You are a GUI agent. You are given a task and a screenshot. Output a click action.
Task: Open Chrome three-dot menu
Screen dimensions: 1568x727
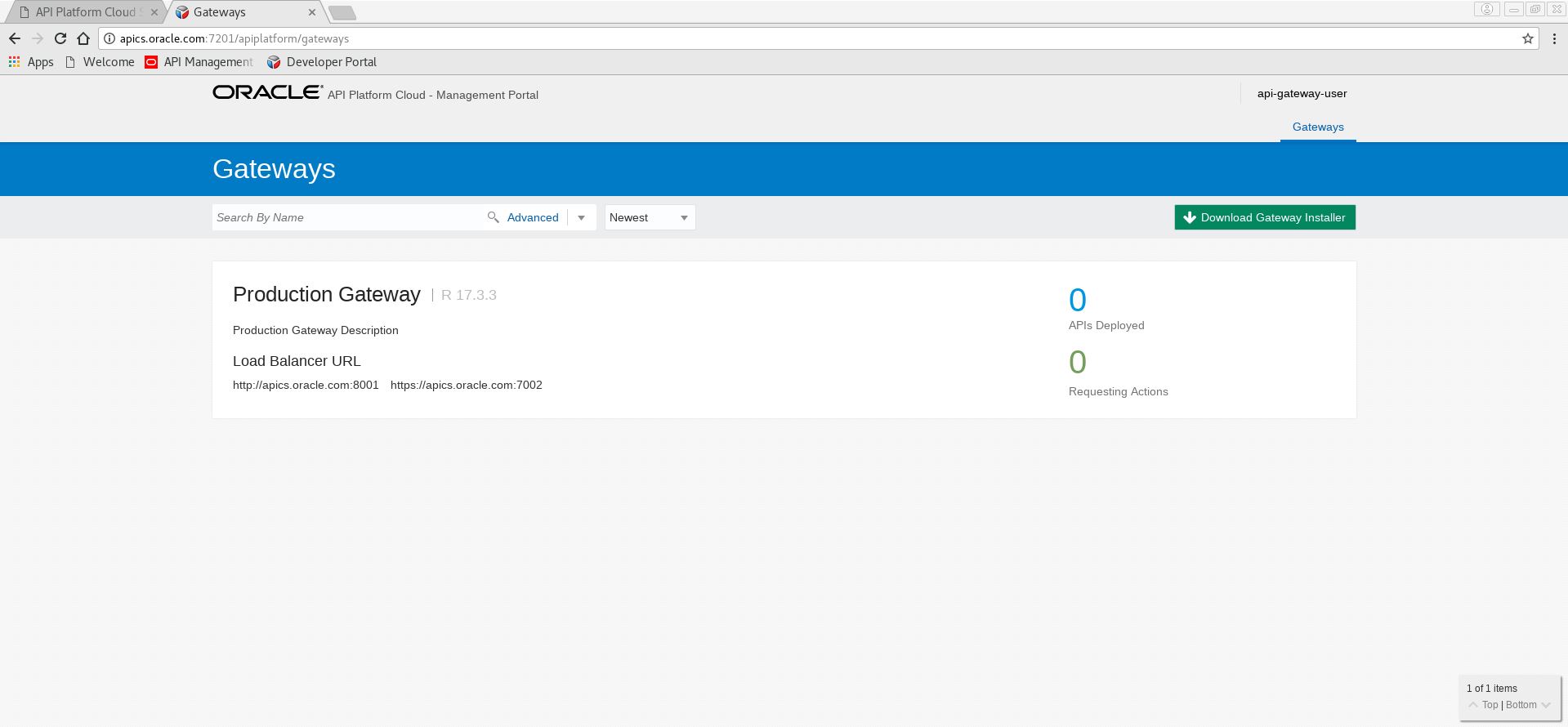(x=1553, y=38)
